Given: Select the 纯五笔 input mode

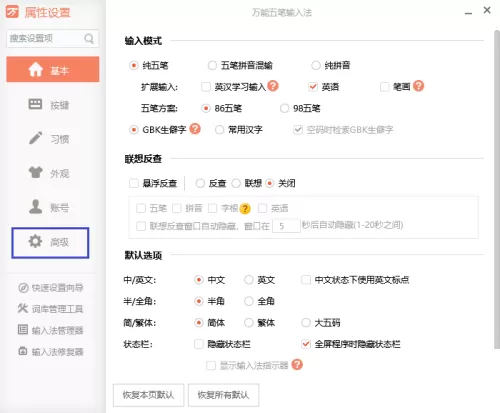Looking at the screenshot, I should click(134, 65).
